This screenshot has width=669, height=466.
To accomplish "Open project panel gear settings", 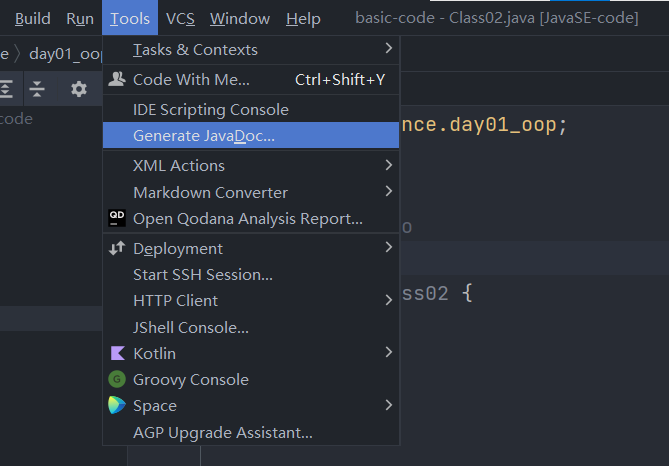I will tap(79, 89).
